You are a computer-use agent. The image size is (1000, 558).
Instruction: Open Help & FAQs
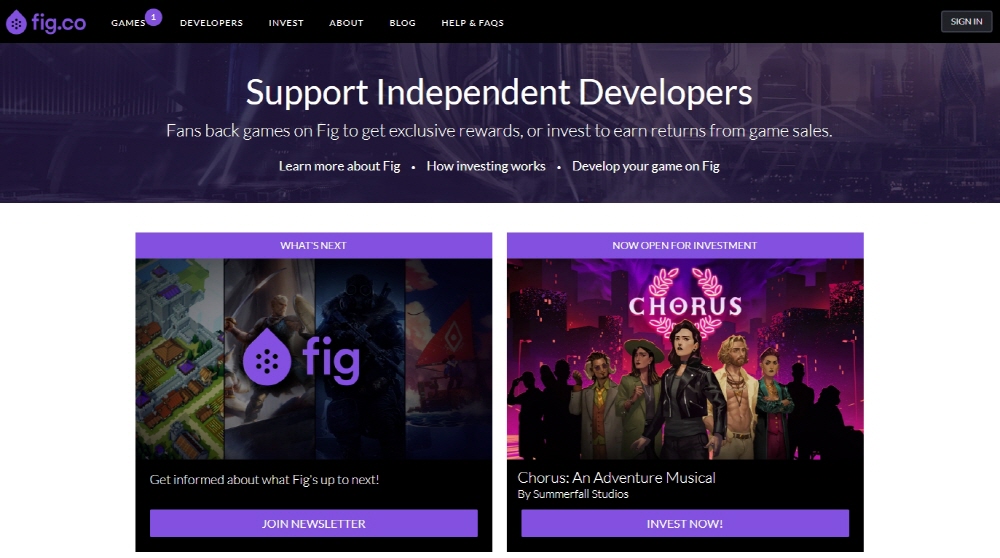[473, 23]
